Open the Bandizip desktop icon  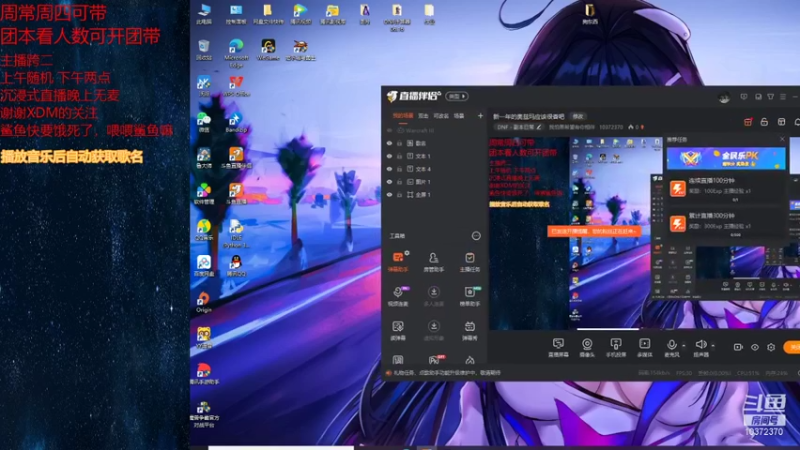[236, 122]
